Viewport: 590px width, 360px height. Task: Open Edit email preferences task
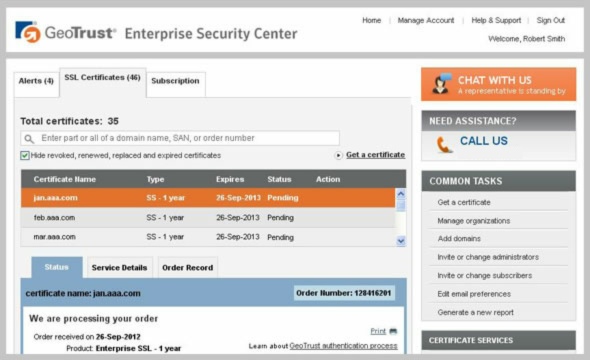point(474,294)
